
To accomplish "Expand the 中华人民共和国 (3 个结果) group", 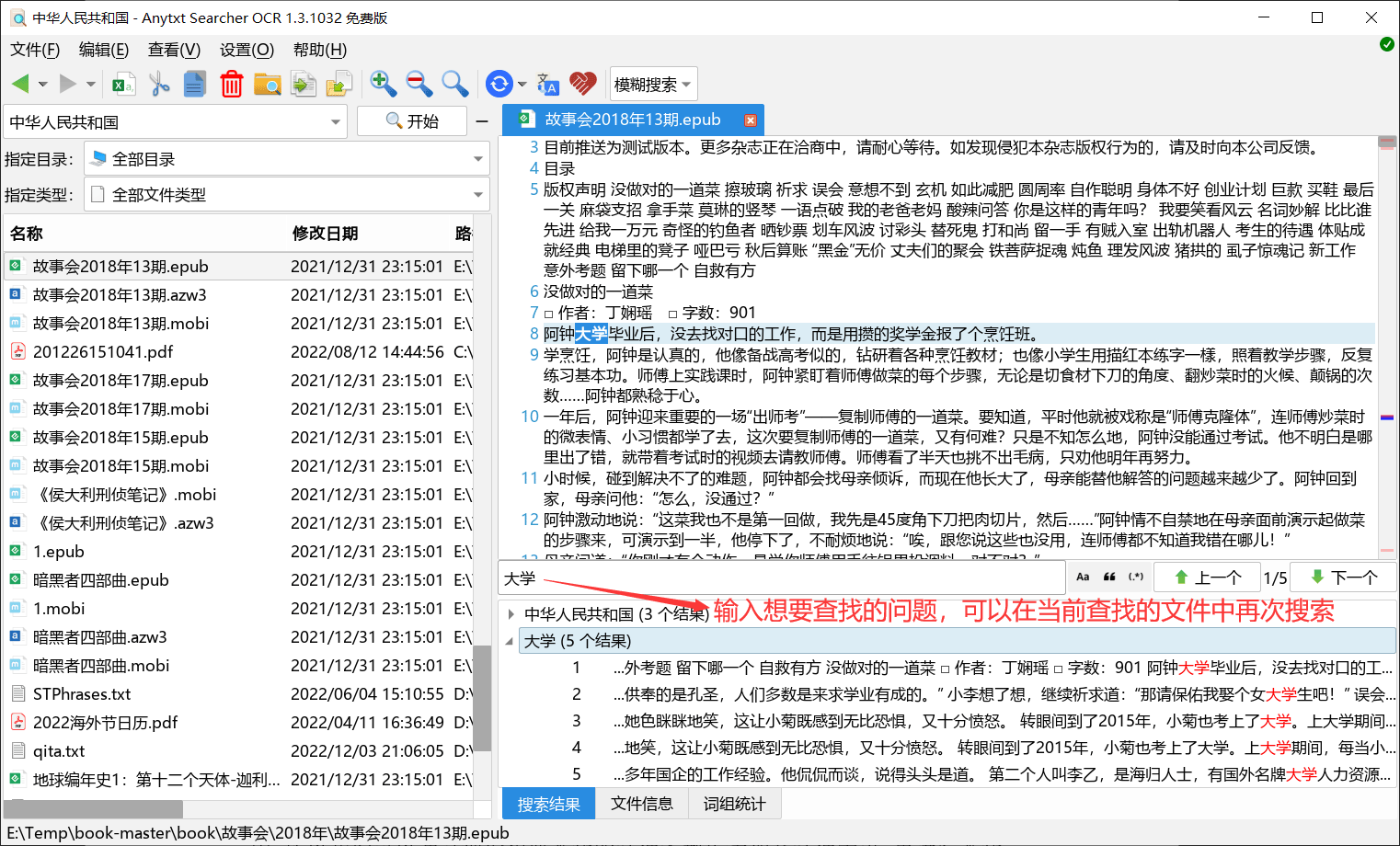I will [511, 613].
